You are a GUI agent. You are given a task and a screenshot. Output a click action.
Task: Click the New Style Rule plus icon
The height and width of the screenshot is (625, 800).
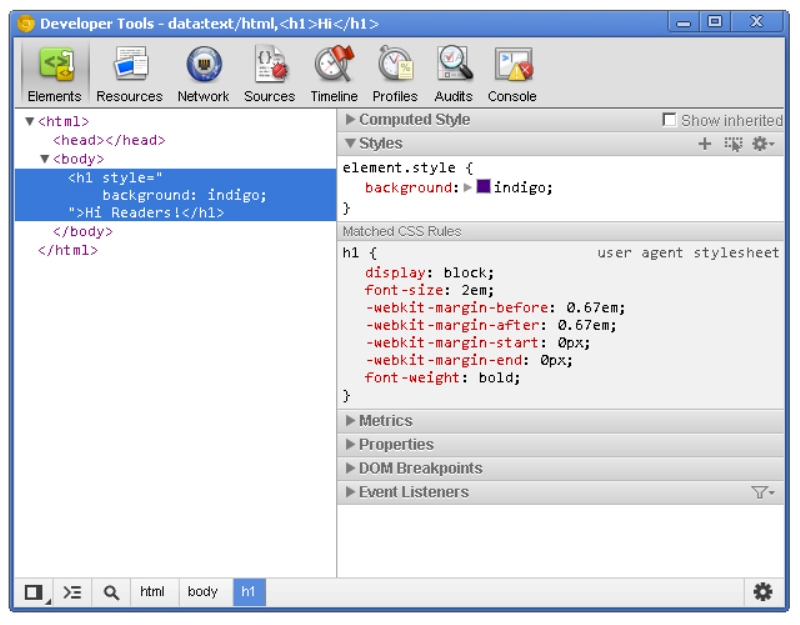click(x=704, y=144)
